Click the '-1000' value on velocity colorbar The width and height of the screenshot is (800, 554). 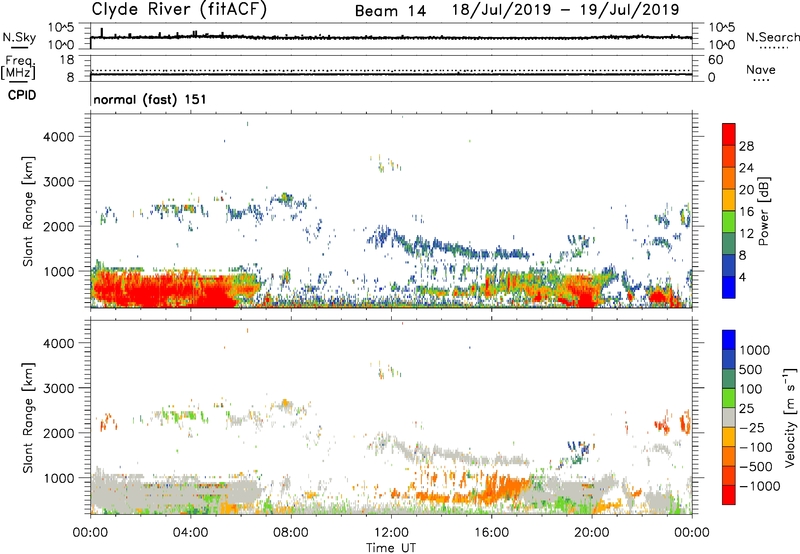click(x=760, y=486)
